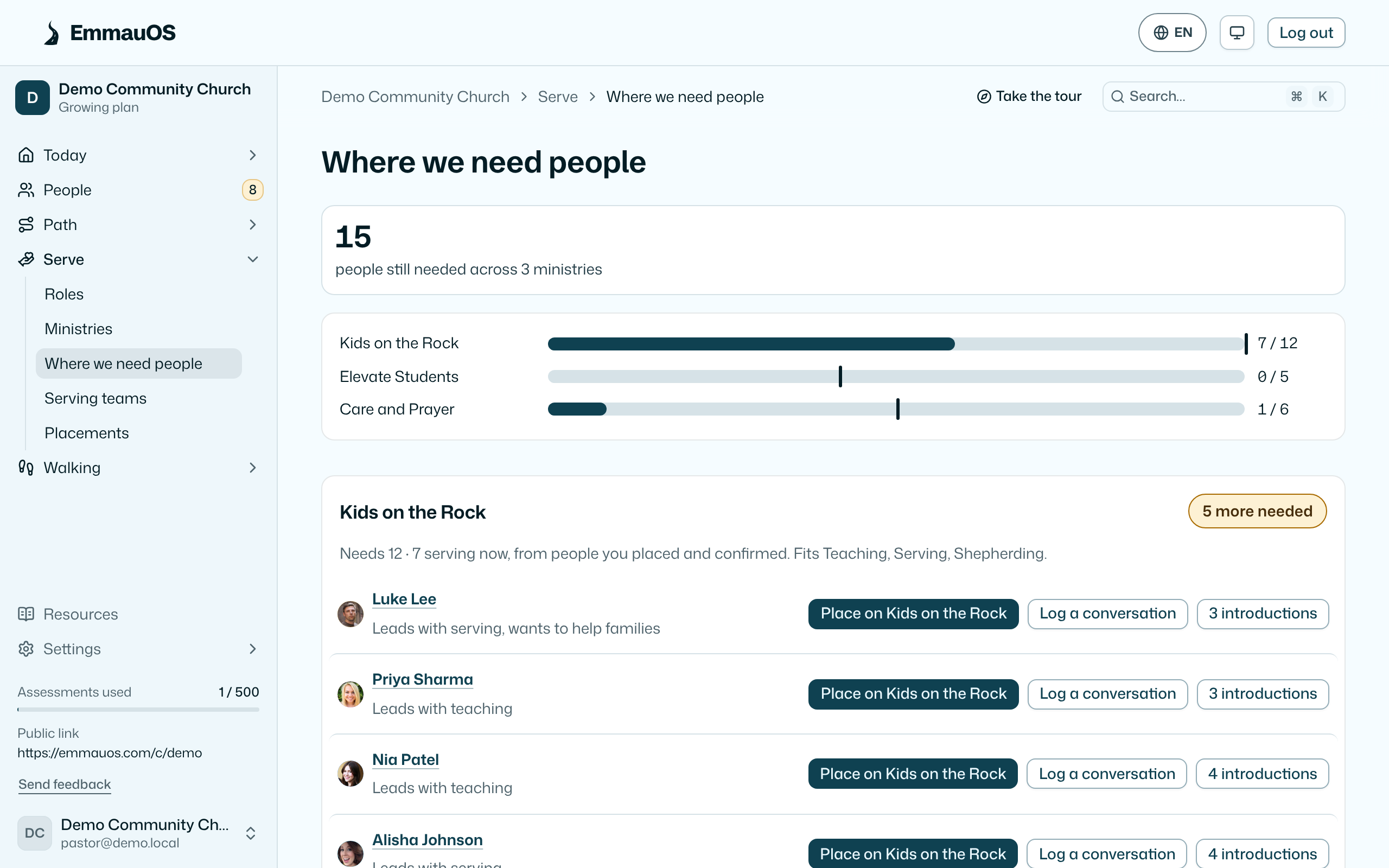This screenshot has width=1389, height=868.
Task: Click the People icon in sidebar
Action: coord(26,190)
